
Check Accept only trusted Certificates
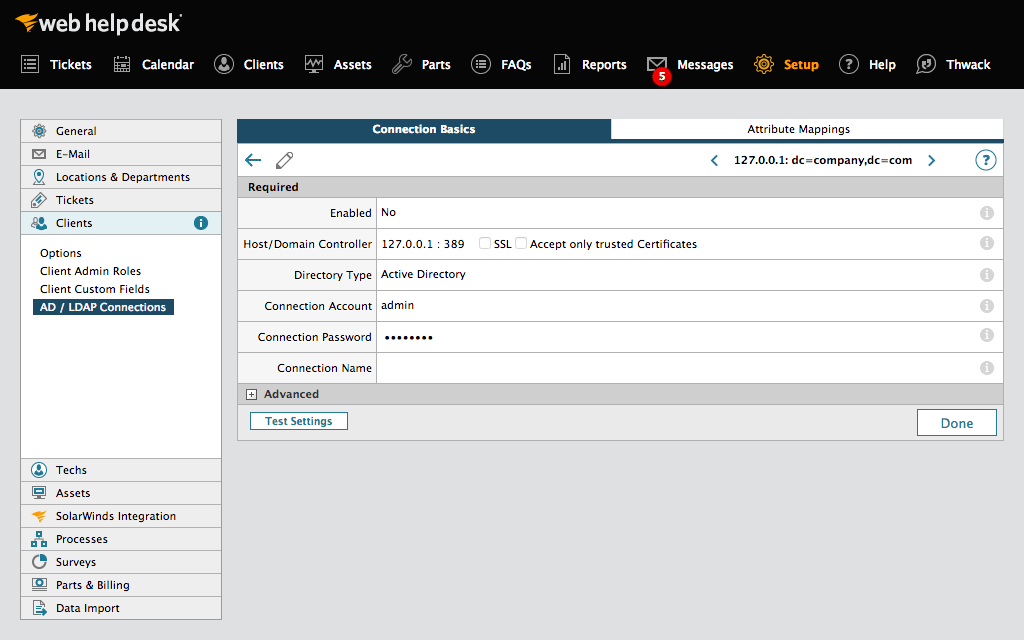pos(521,244)
